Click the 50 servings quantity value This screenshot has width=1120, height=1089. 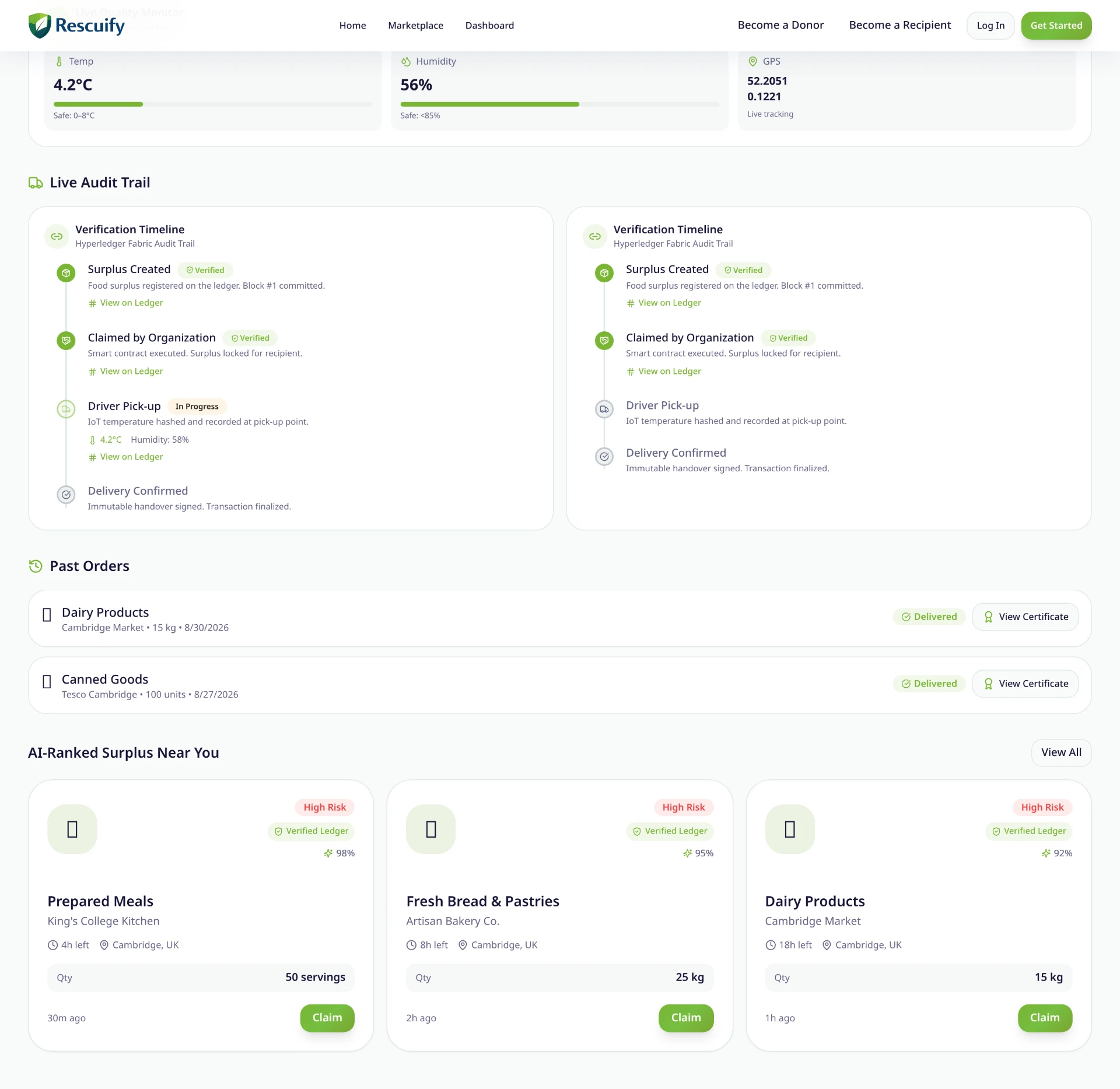click(316, 977)
